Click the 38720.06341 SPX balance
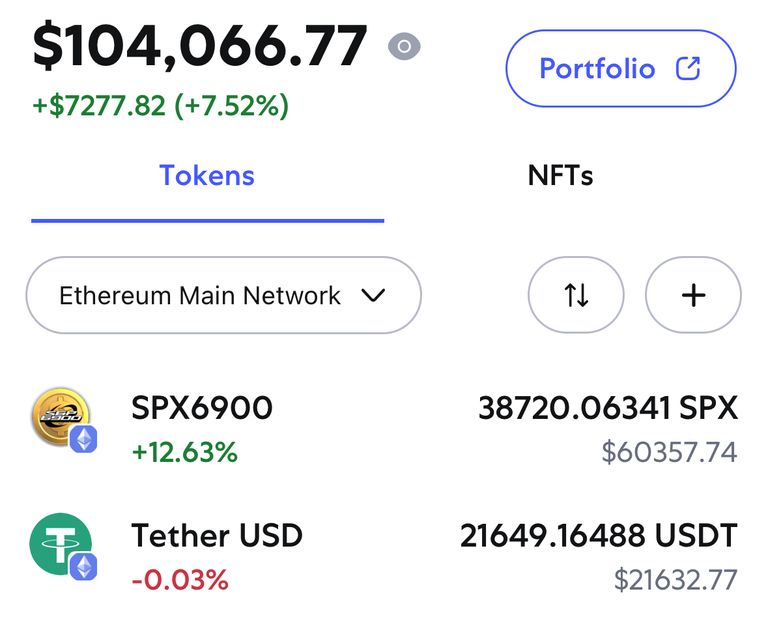This screenshot has width=768, height=617. pos(608,408)
